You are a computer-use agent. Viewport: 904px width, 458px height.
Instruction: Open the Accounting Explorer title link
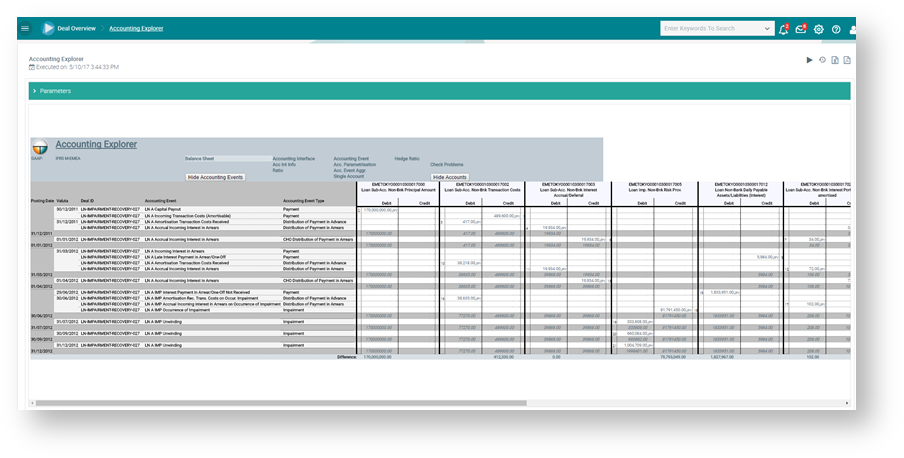pos(96,145)
